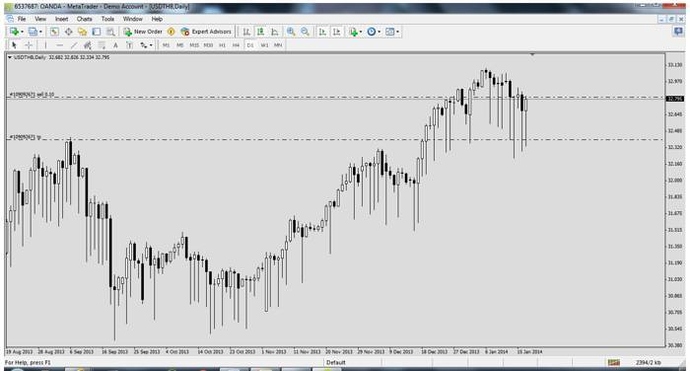
Task: Open the Strategy Tester icon
Action: point(110,32)
